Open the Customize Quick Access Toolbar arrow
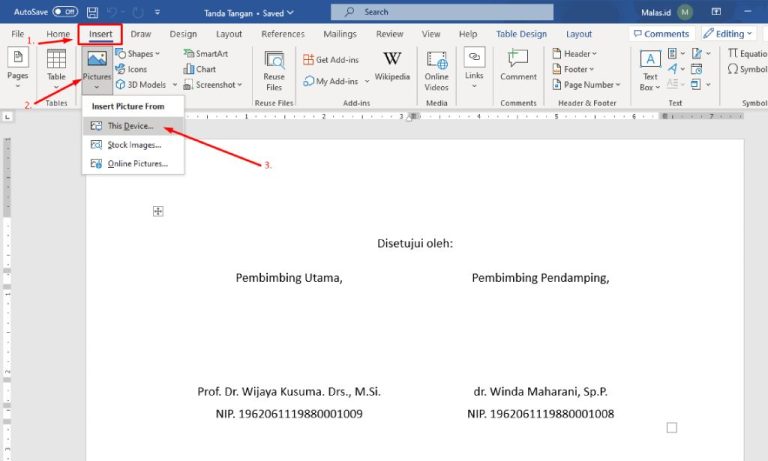The image size is (768, 461). point(157,12)
